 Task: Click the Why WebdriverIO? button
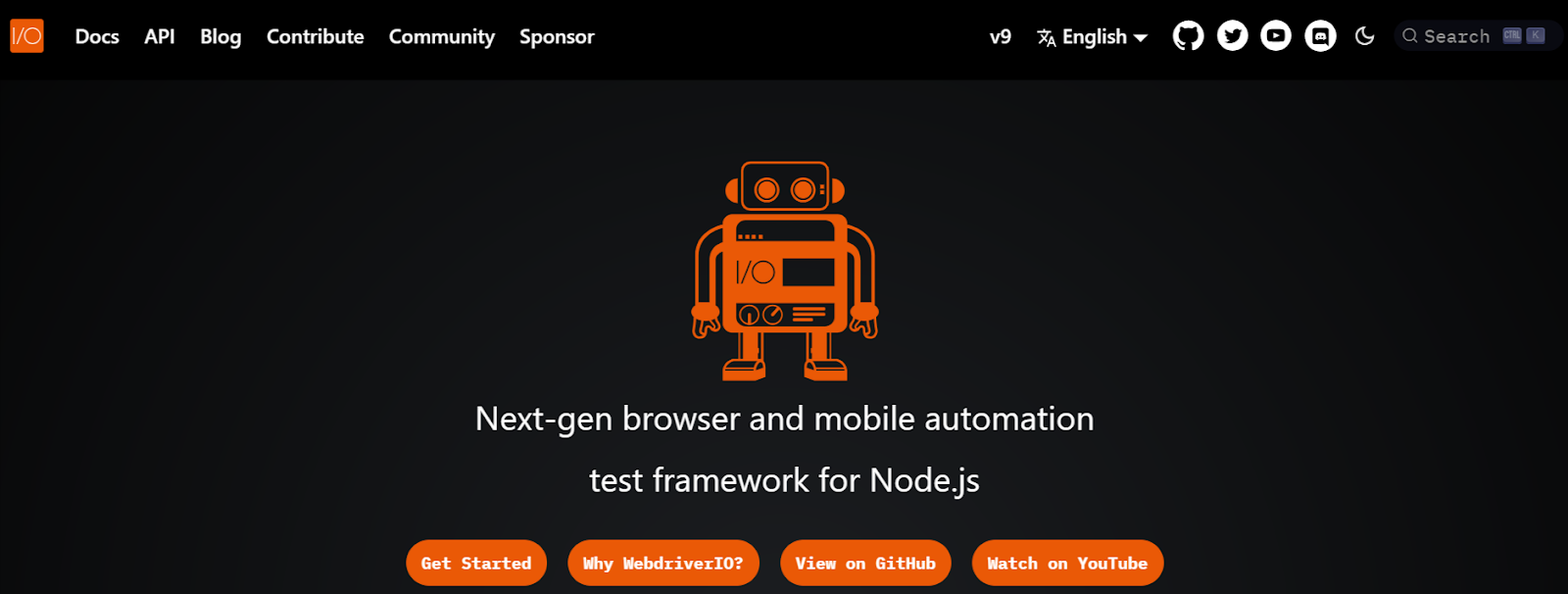point(663,563)
